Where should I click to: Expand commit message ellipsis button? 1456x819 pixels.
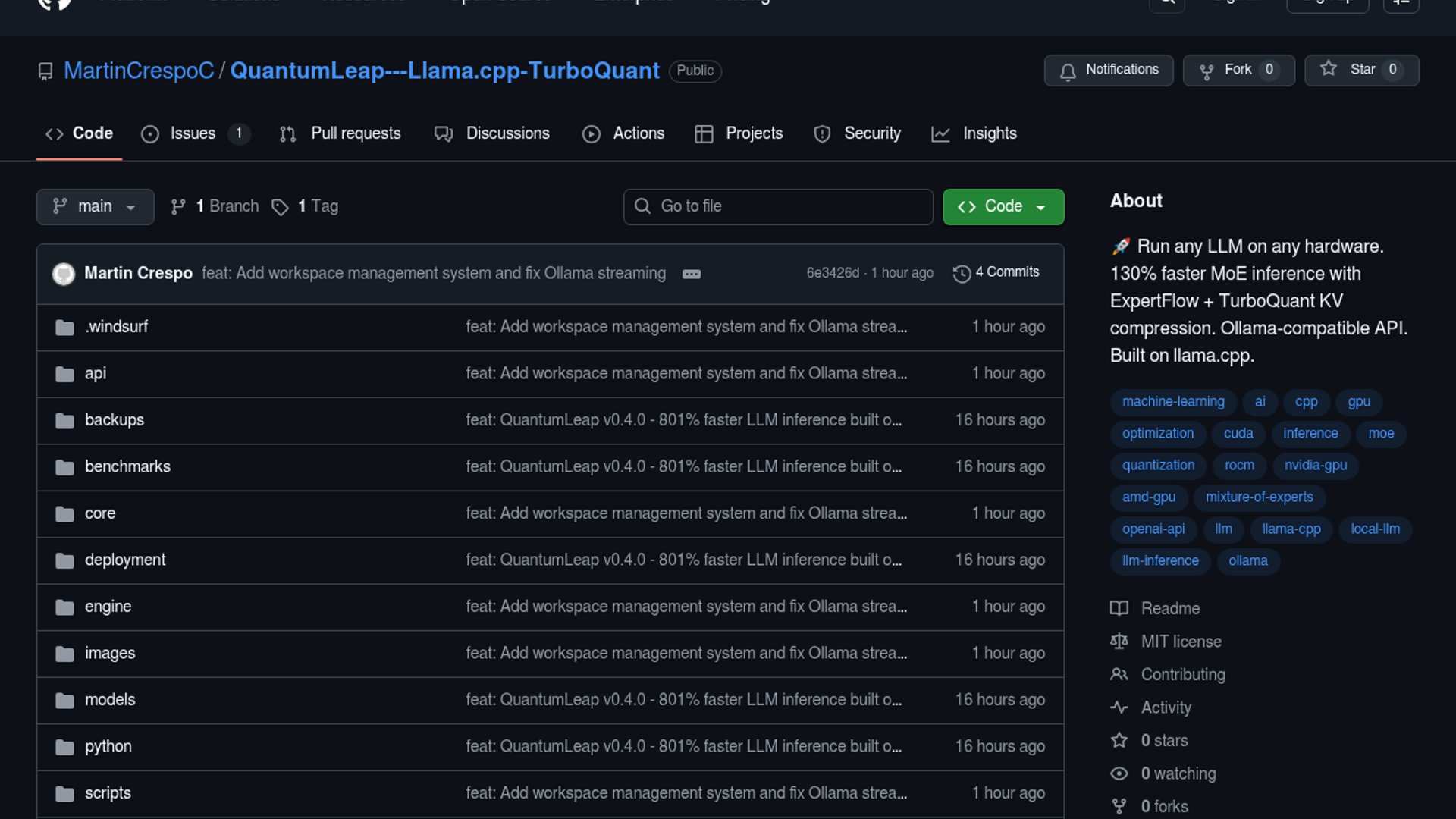[691, 274]
